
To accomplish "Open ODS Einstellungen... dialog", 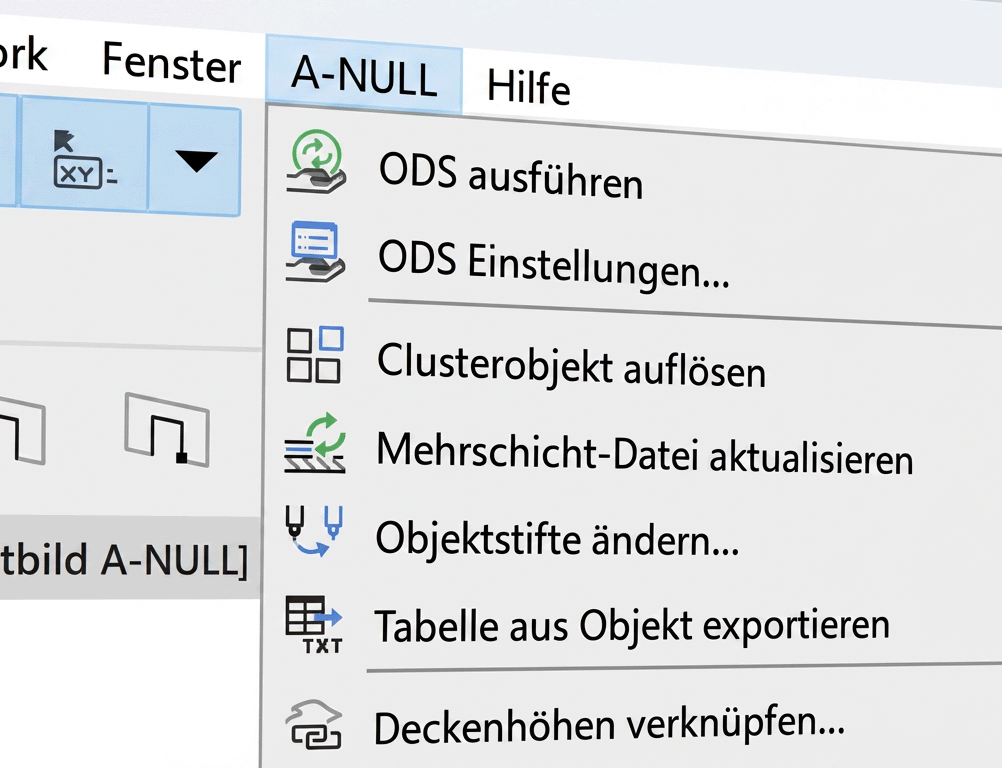I will coord(553,265).
